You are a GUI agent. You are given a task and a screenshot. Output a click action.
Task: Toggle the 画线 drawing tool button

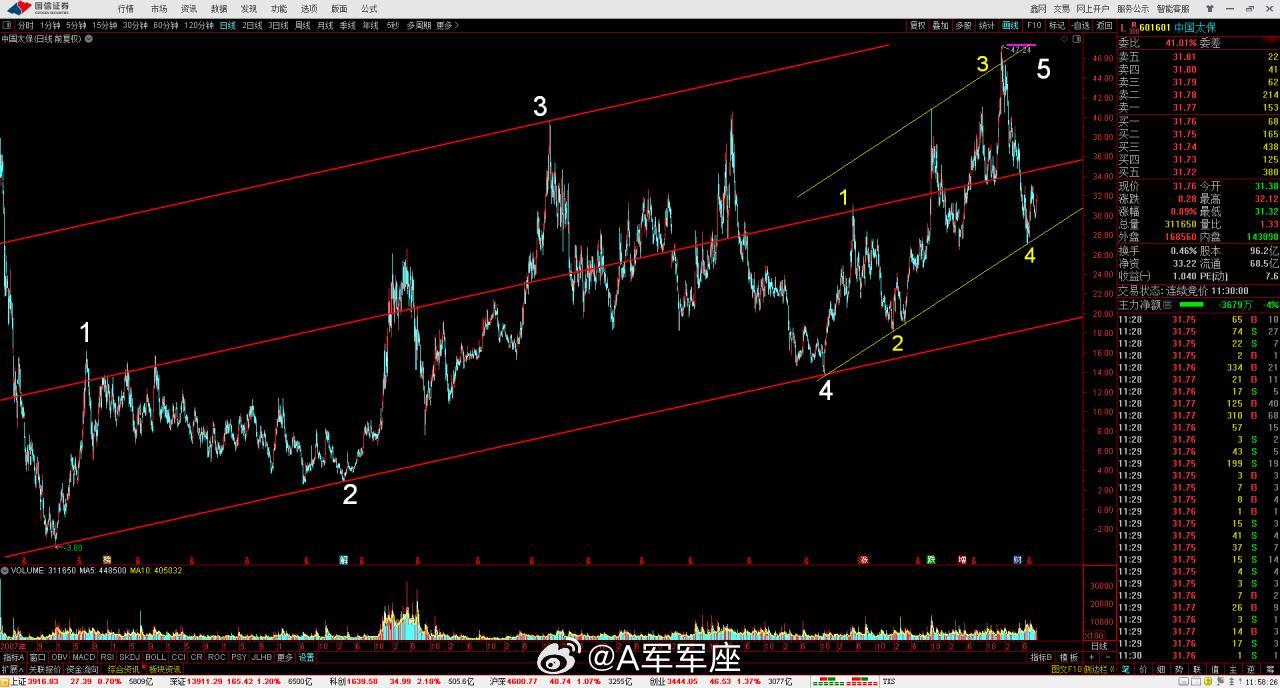pyautogui.click(x=1010, y=25)
